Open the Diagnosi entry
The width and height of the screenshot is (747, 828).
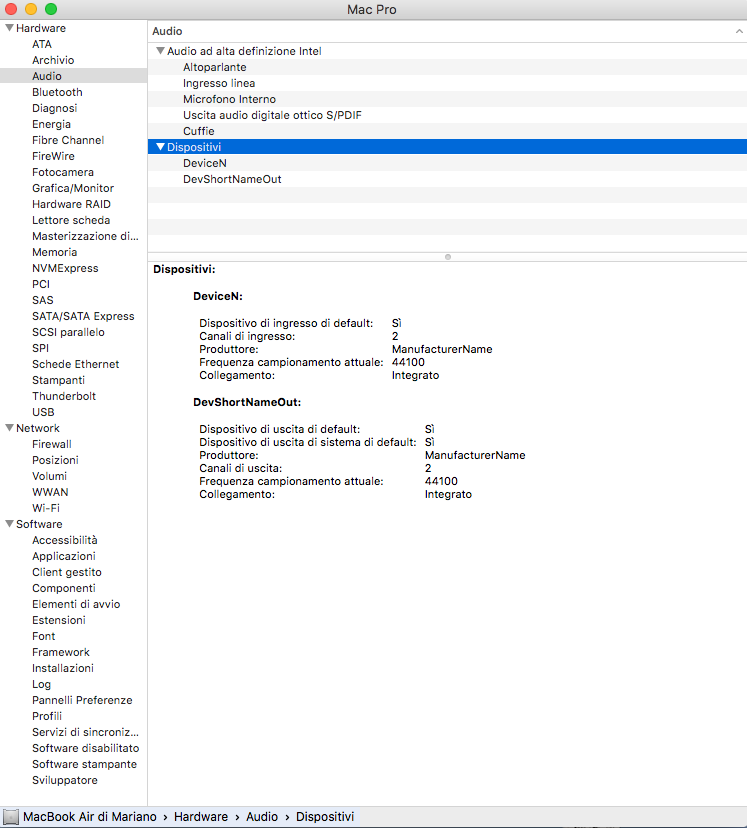(54, 108)
